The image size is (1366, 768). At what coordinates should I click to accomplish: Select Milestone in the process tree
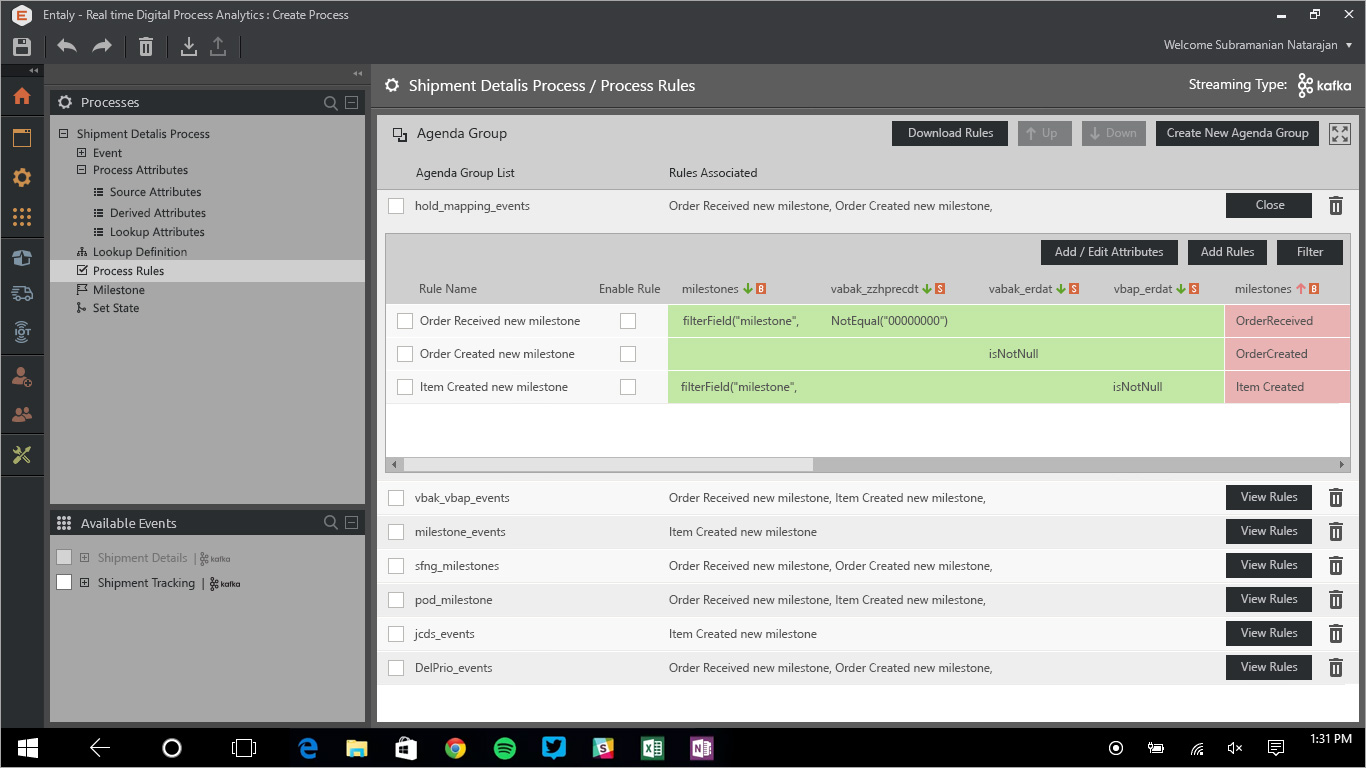click(x=118, y=290)
